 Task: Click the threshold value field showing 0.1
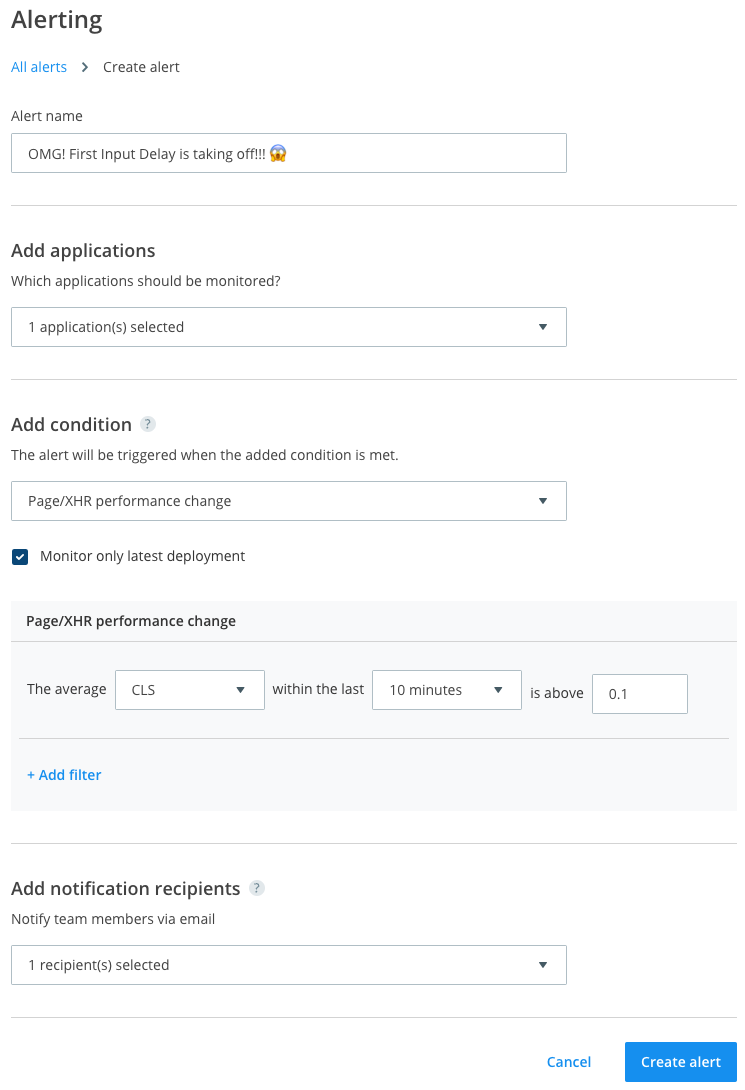[639, 693]
